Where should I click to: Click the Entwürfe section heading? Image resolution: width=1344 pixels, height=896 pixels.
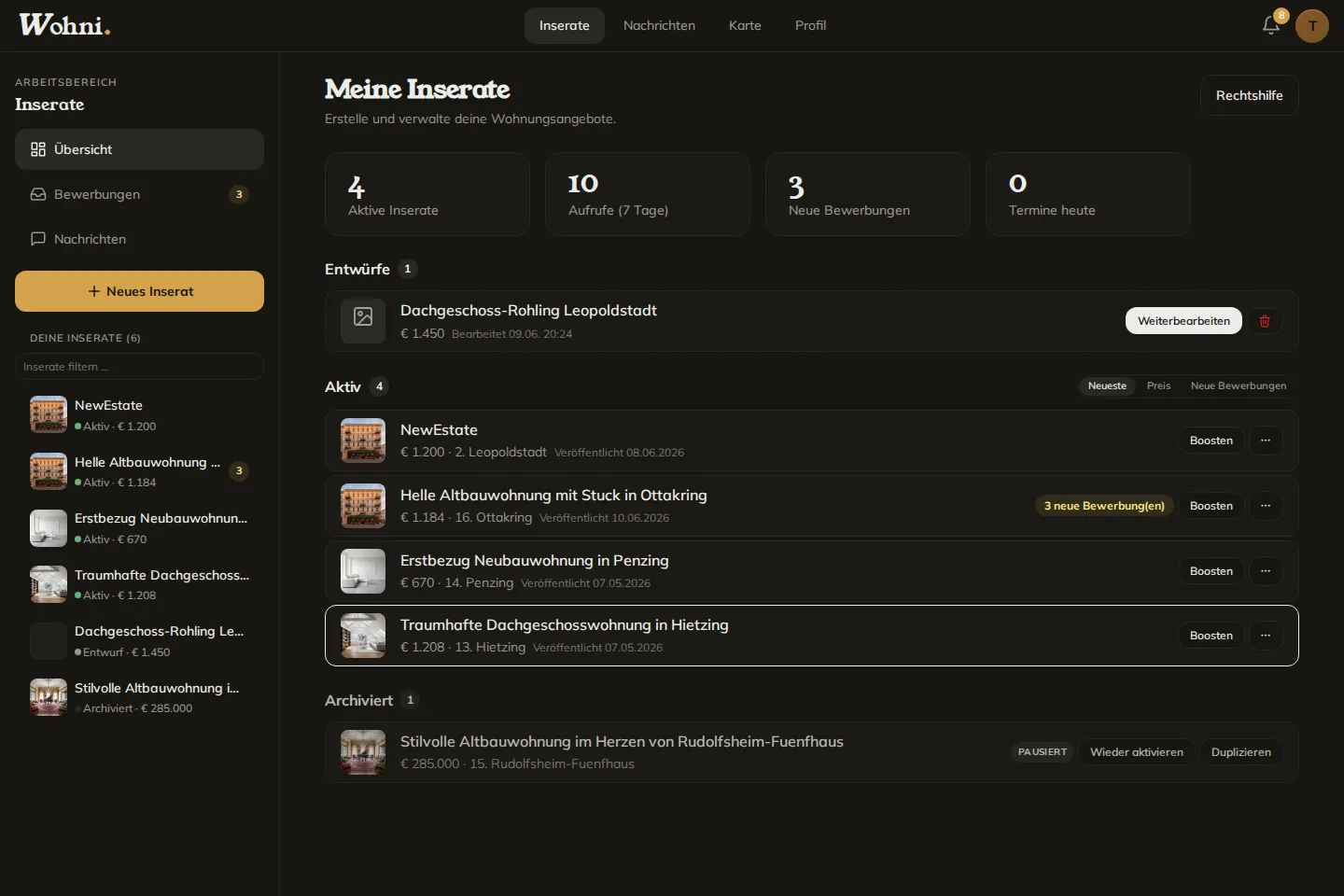(357, 269)
